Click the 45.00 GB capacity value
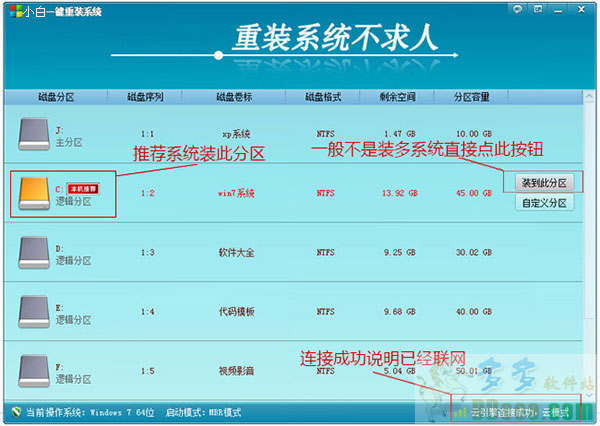Screen dimensions: 600x426 click(474, 193)
